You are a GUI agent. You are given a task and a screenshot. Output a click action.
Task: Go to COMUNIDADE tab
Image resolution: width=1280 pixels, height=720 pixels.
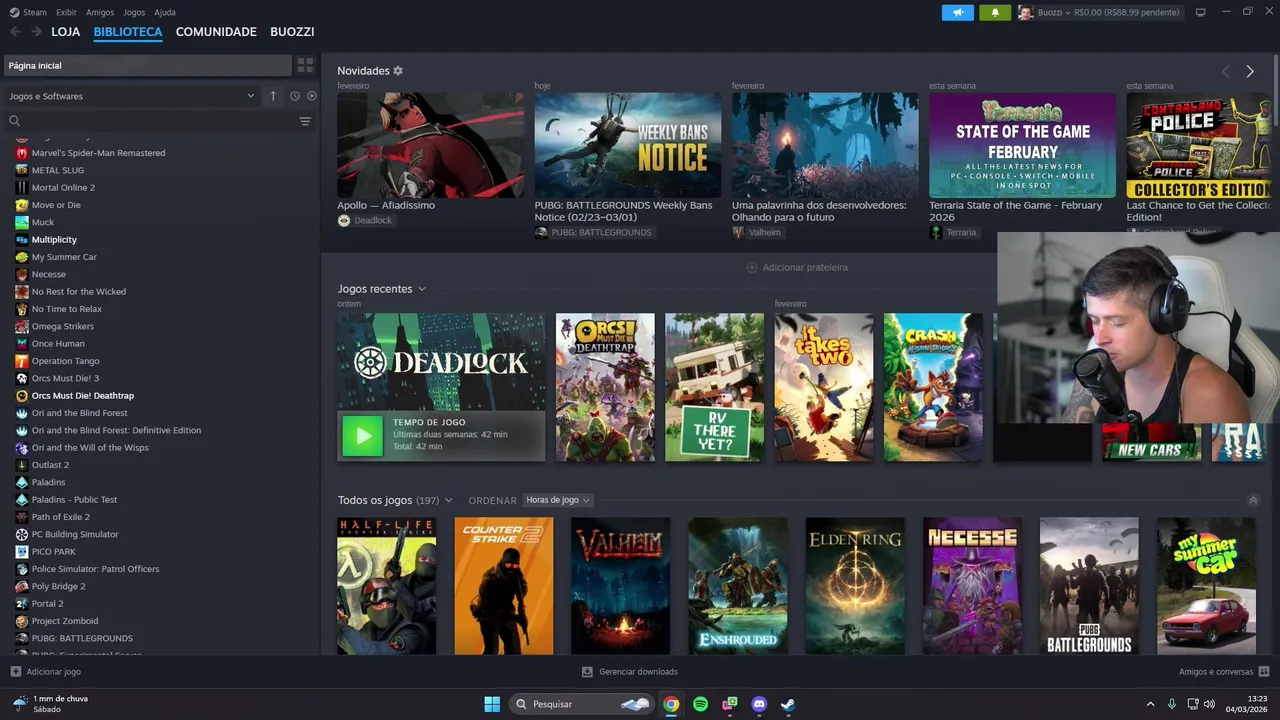216,32
